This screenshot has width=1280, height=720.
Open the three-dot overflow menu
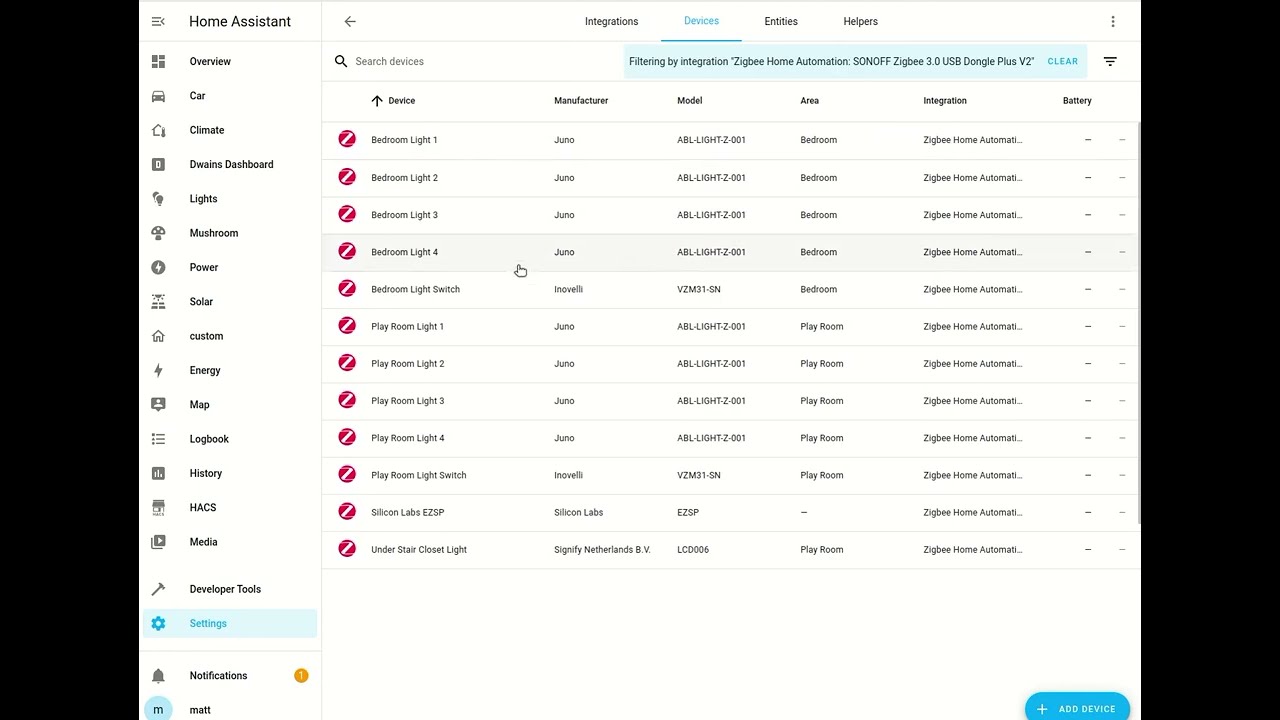pos(1113,21)
